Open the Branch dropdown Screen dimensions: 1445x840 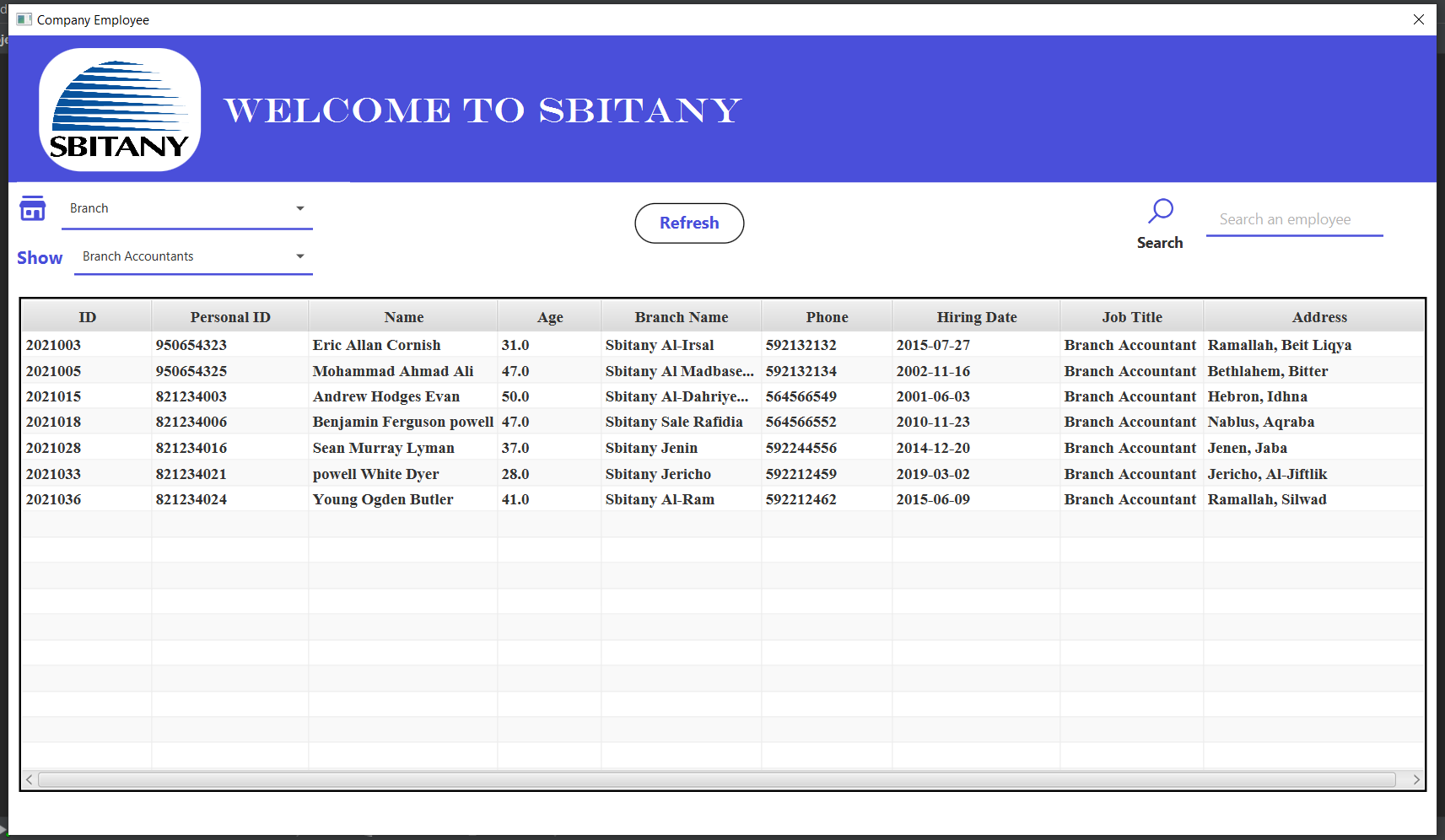(x=187, y=208)
